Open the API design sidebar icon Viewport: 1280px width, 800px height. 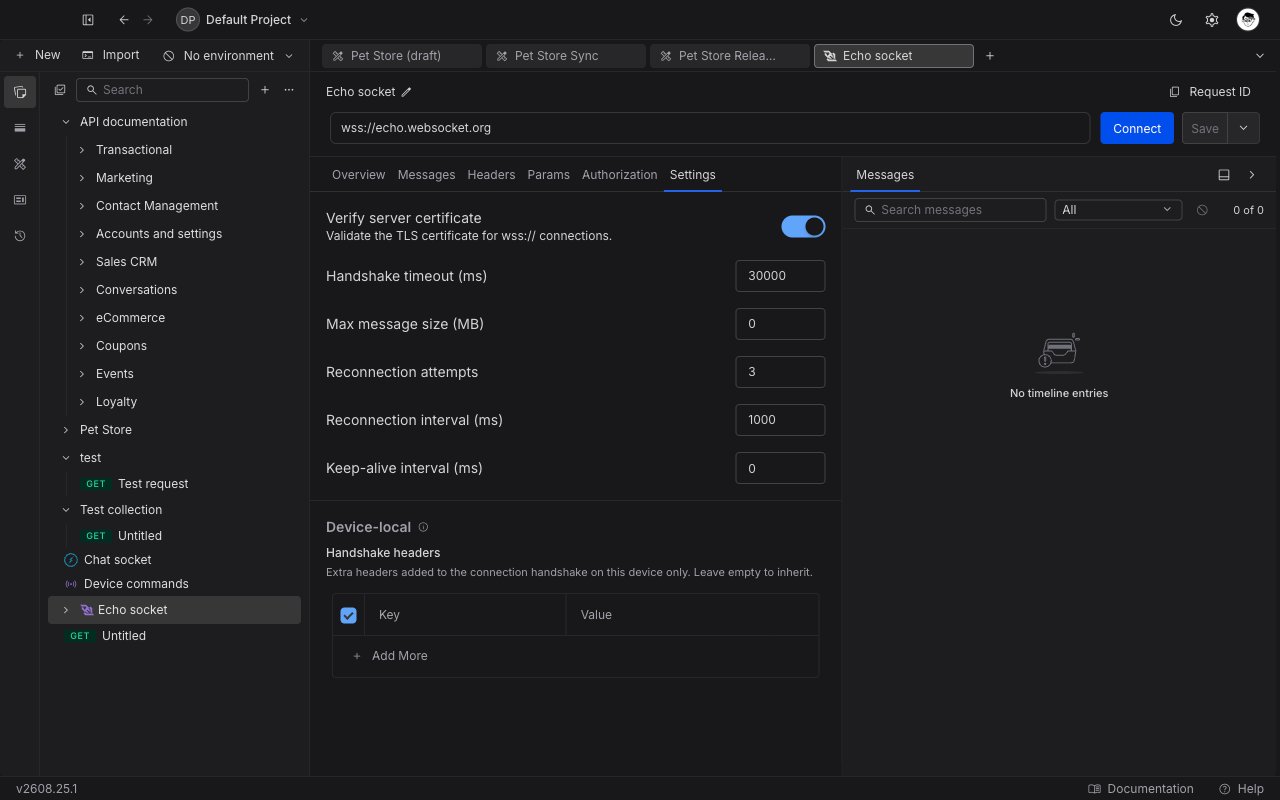(x=20, y=164)
